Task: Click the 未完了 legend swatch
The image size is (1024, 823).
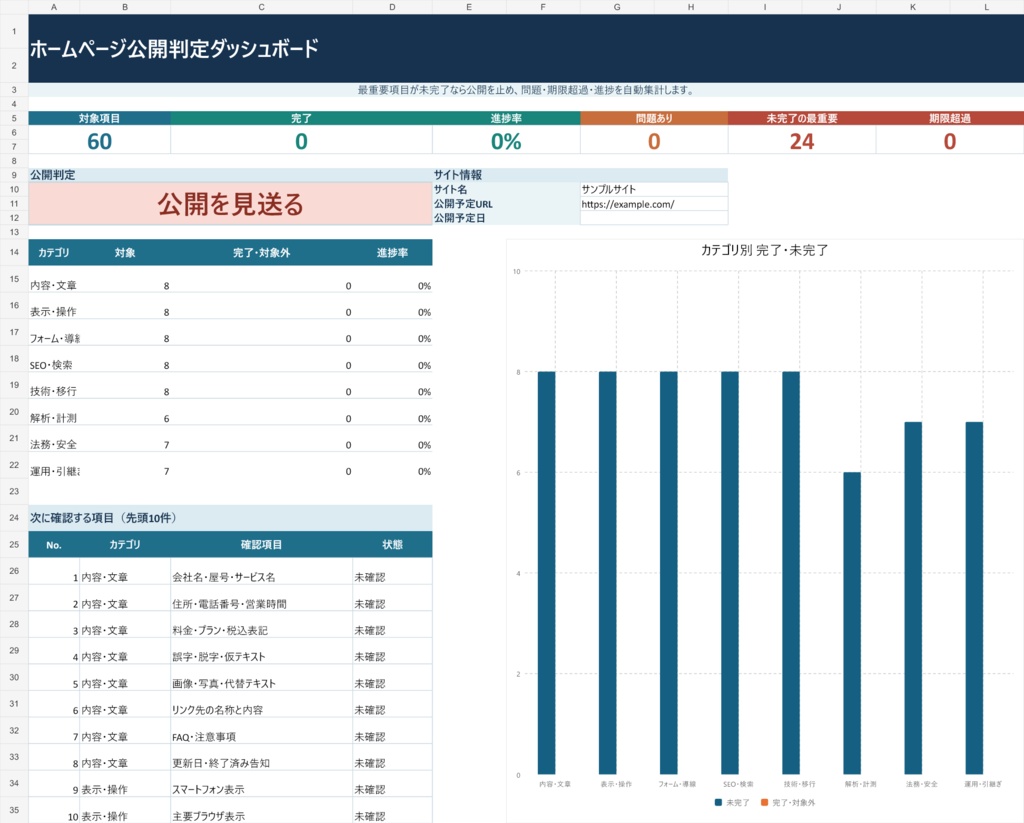Action: tap(718, 802)
